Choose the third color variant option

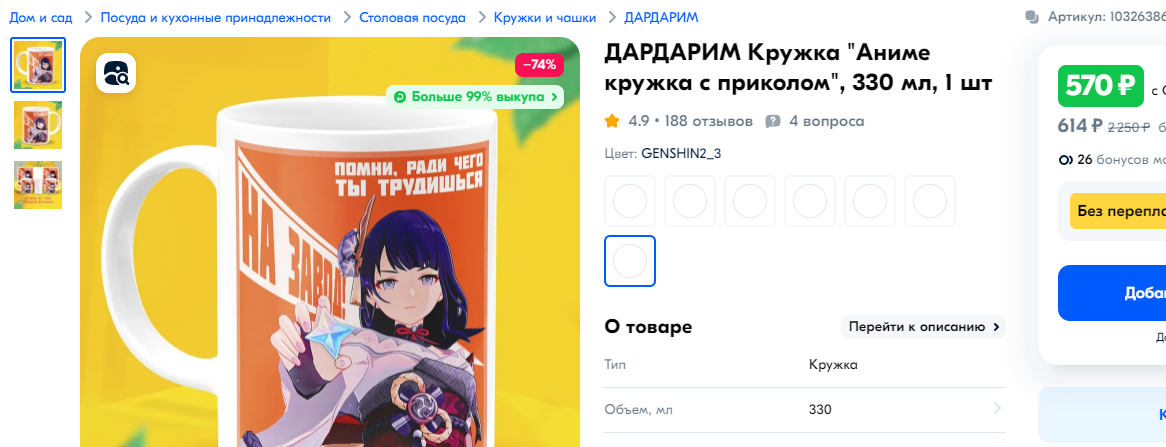click(750, 201)
